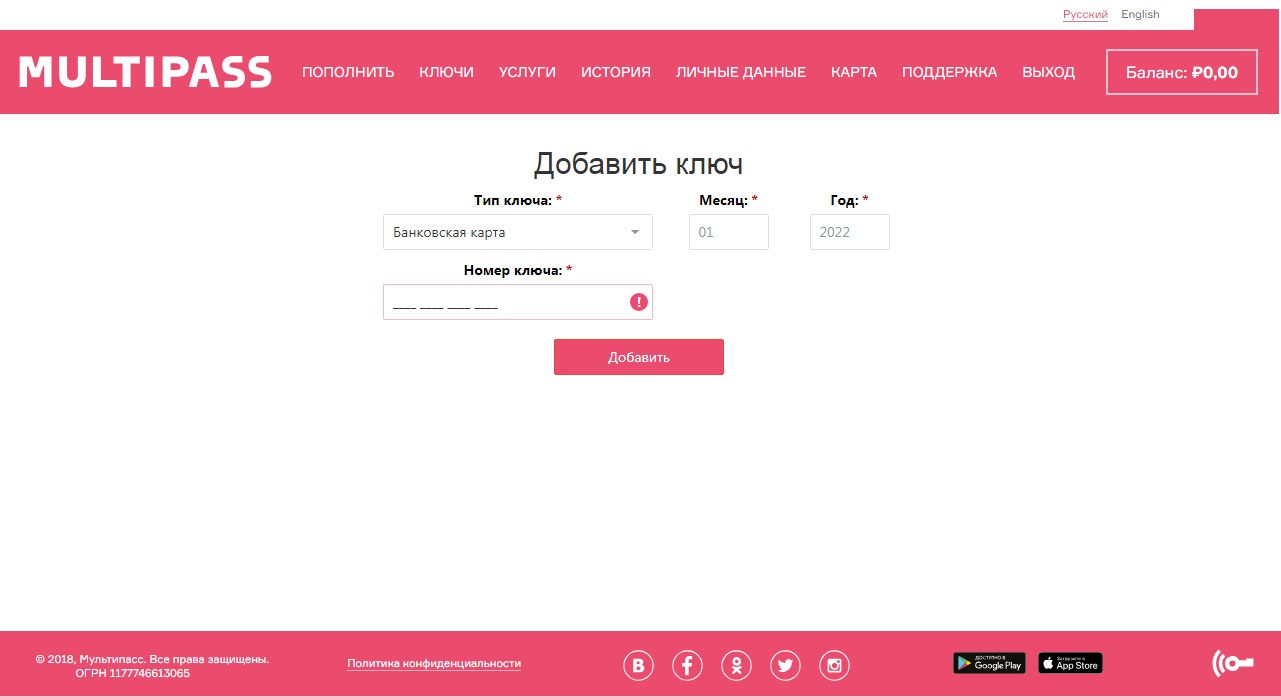The height and width of the screenshot is (697, 1281).
Task: Click the Баланс ₽0,00 button
Action: tap(1182, 72)
